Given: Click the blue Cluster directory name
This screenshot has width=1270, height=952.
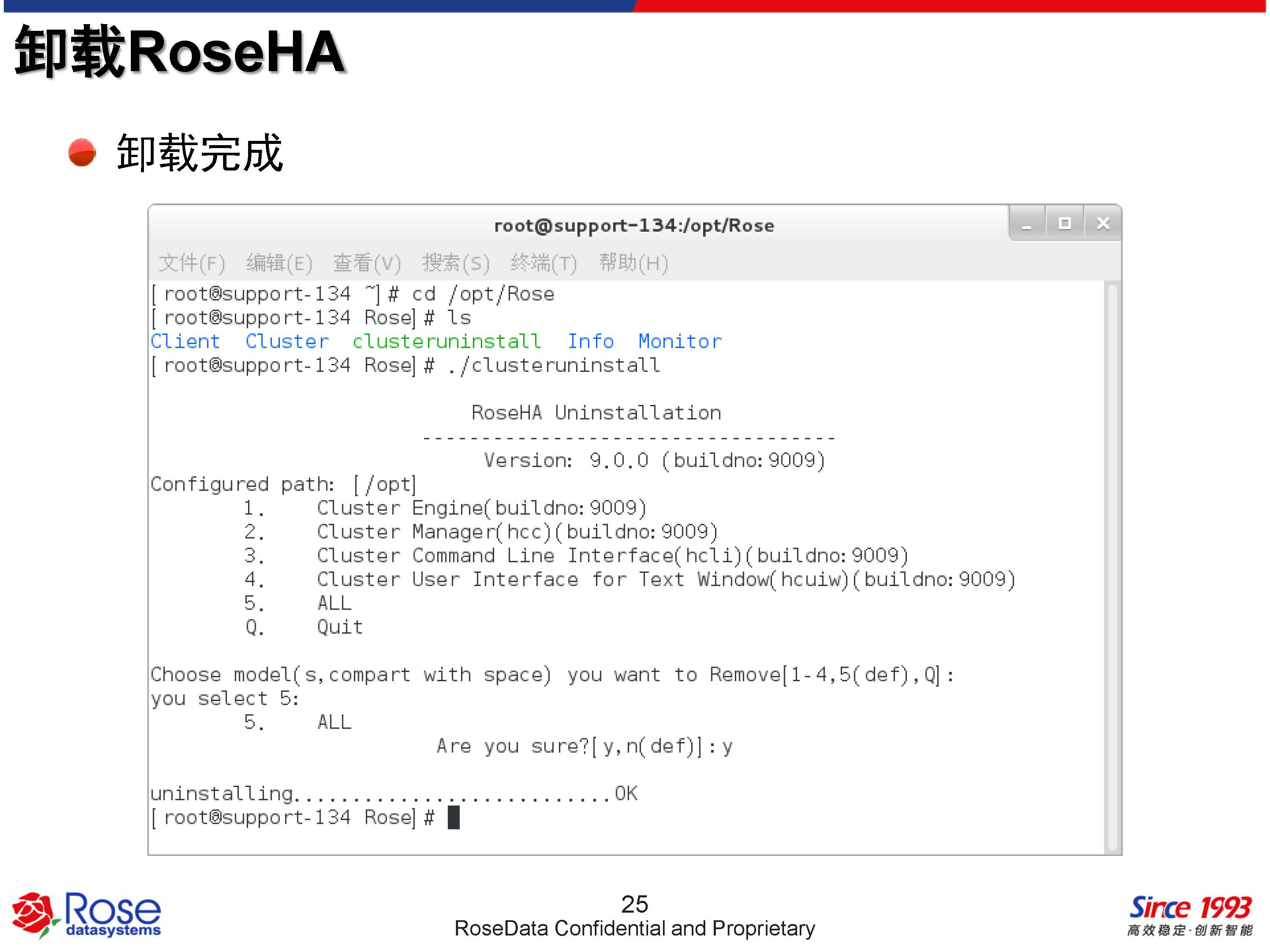Looking at the screenshot, I should [287, 341].
